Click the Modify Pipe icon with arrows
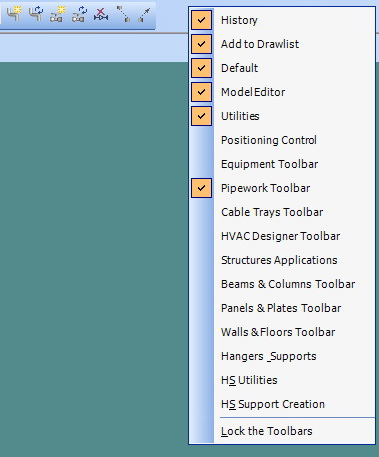379x457 pixels. 36,14
